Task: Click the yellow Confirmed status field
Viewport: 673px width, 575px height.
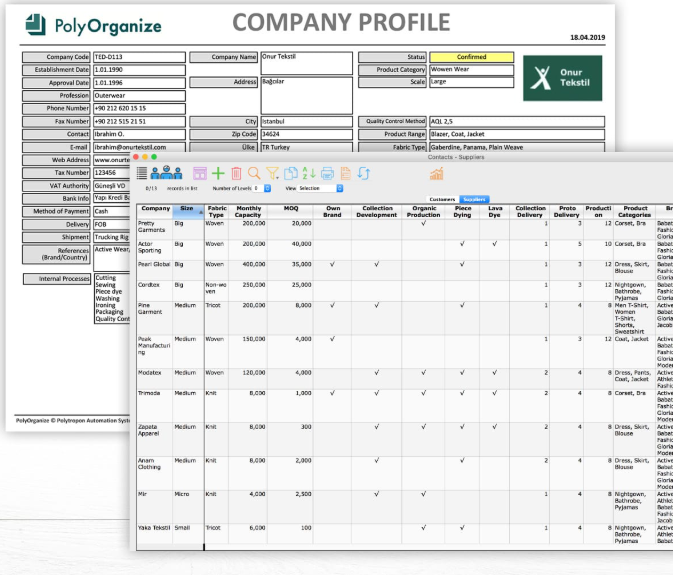Action: (471, 57)
